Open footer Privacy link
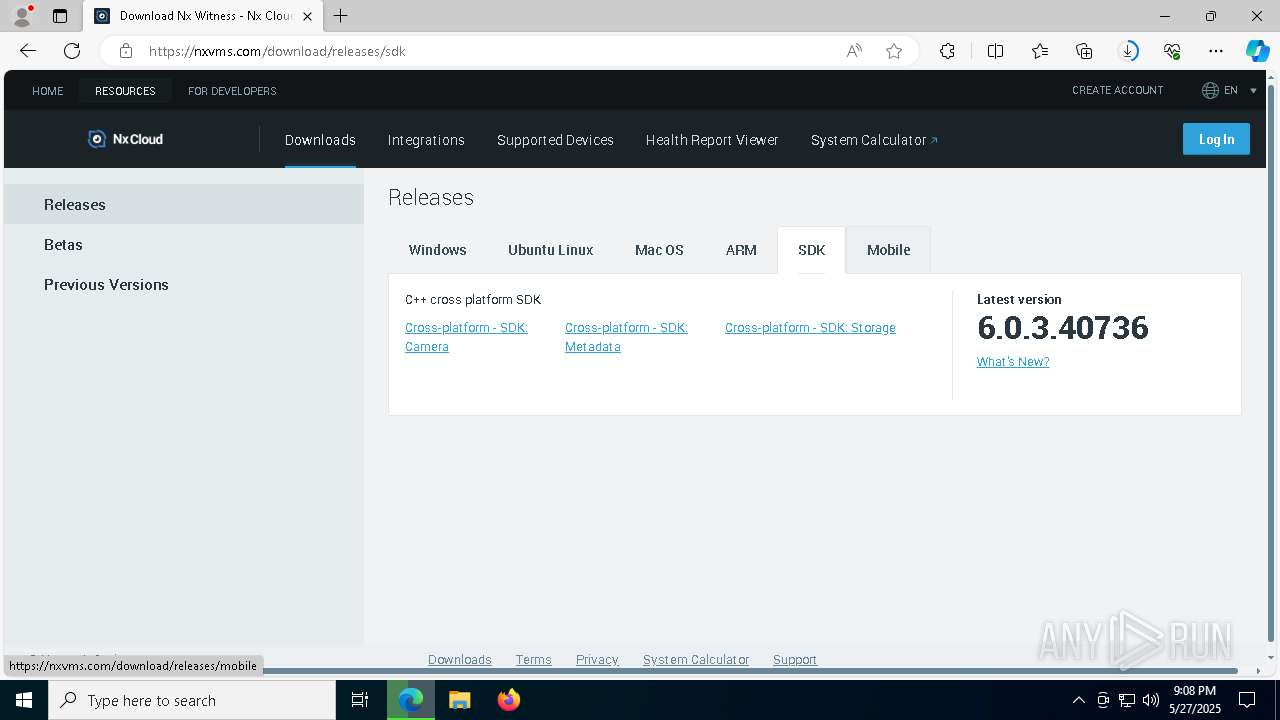 tap(597, 659)
